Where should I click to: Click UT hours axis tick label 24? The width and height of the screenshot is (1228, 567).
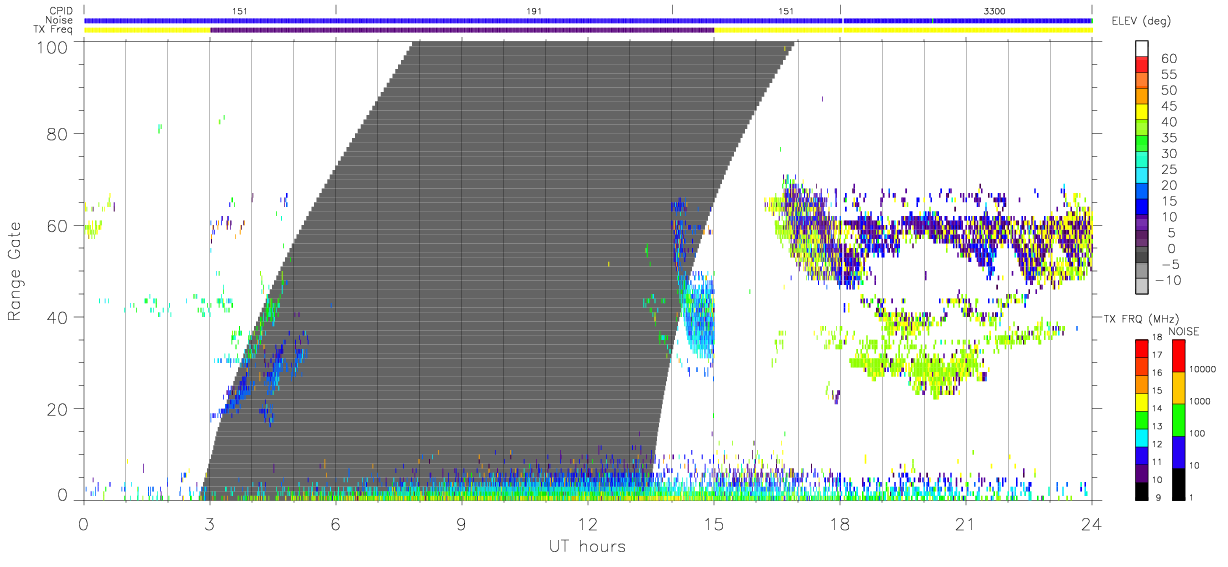tap(1092, 523)
